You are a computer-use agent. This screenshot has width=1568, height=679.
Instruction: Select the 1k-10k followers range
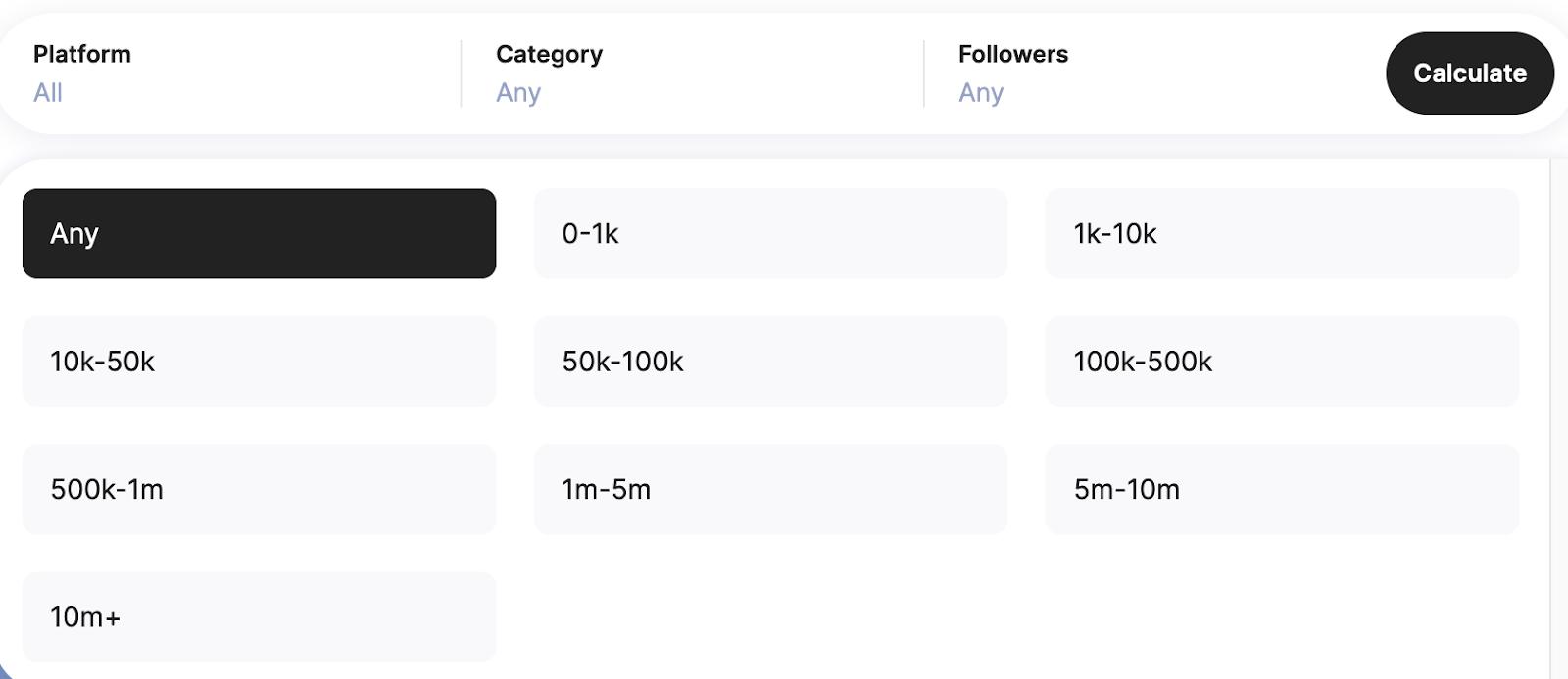coord(1282,233)
